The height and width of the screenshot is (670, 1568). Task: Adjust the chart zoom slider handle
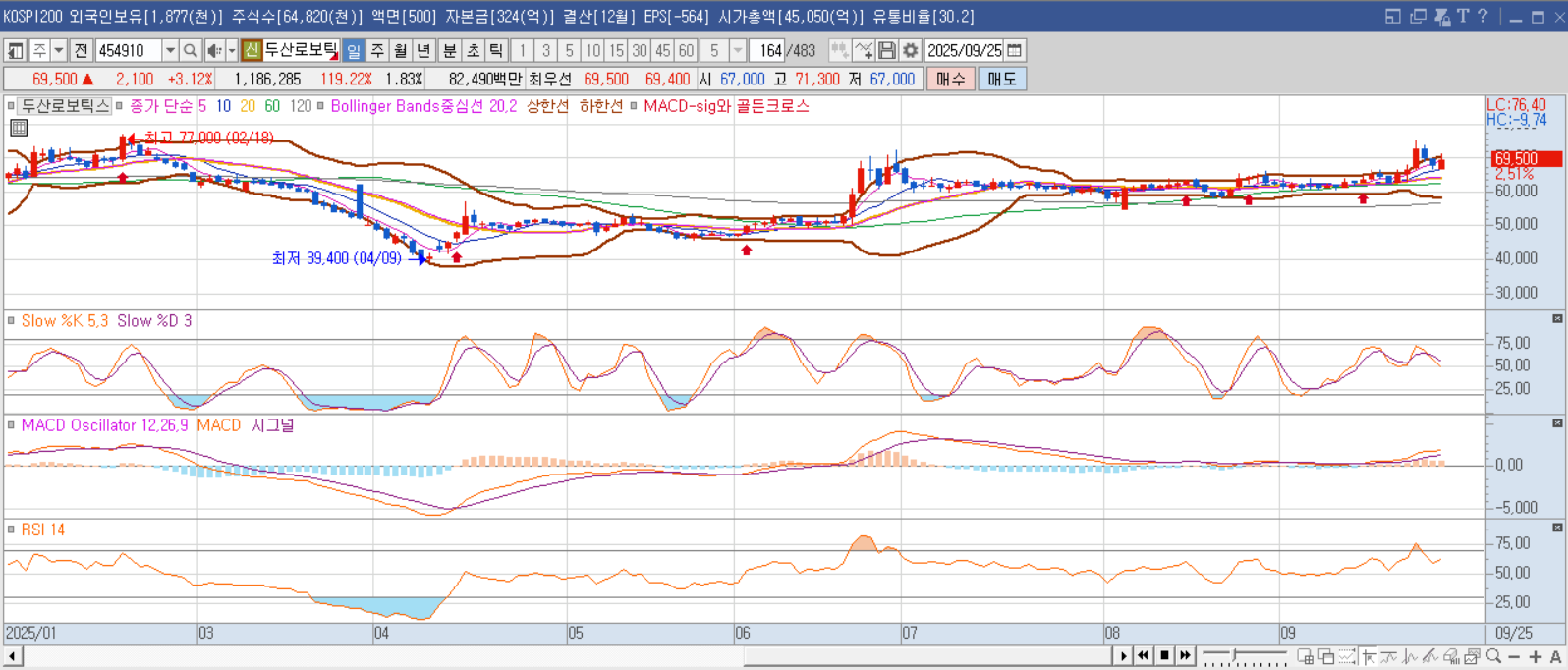point(1234,654)
